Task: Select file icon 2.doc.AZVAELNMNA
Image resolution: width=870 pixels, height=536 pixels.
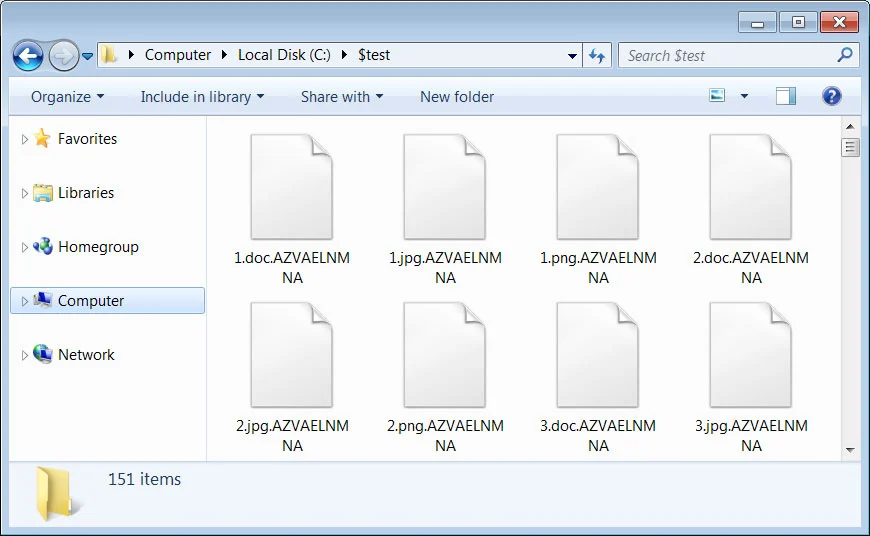Action: (x=751, y=186)
